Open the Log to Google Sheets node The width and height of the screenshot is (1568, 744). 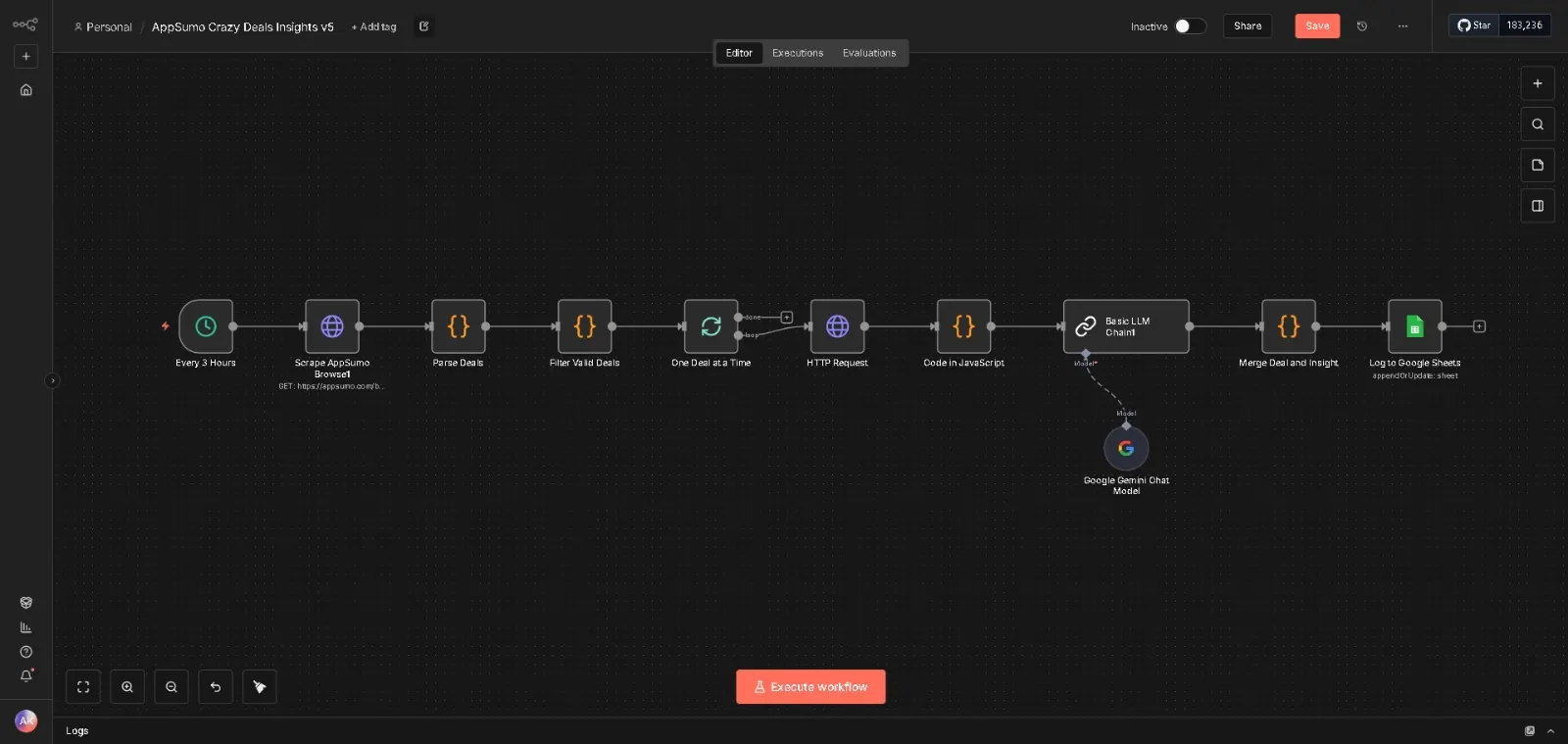click(1415, 326)
